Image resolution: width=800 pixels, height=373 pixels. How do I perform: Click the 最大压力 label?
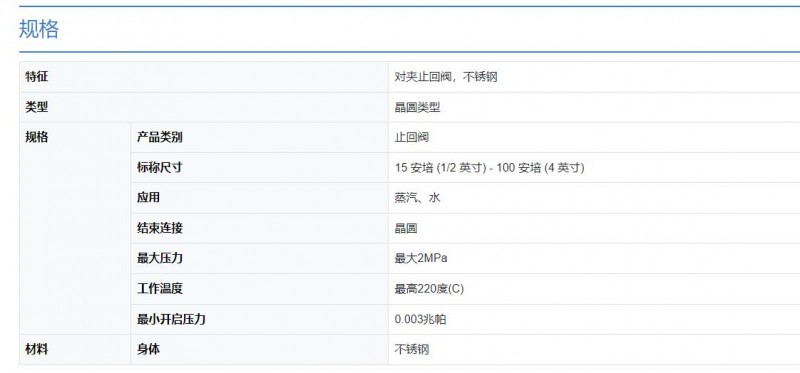pyautogui.click(x=159, y=258)
